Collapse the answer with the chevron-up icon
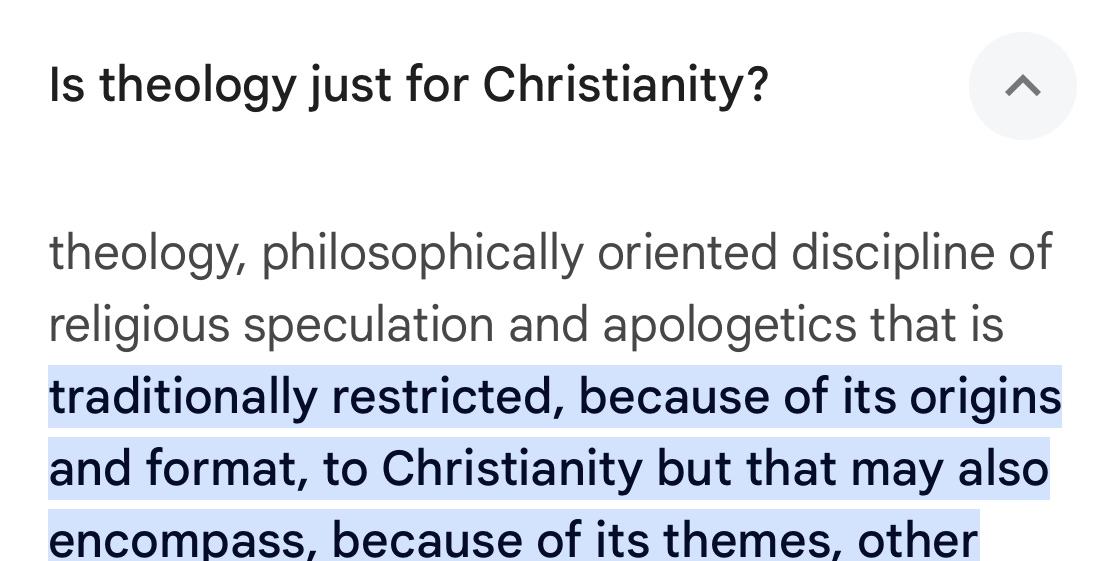The height and width of the screenshot is (561, 1106). click(x=1023, y=86)
